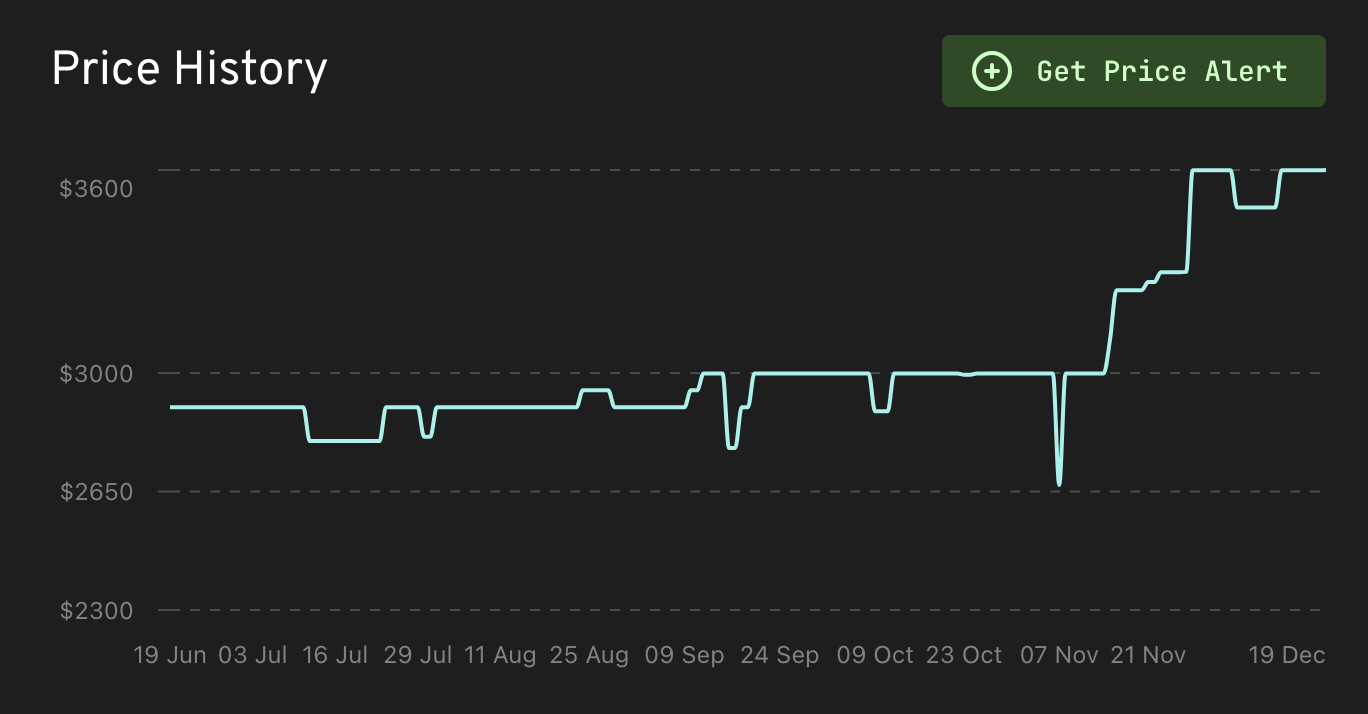This screenshot has width=1368, height=714.
Task: Select the 03 Jul date label
Action: (x=252, y=655)
